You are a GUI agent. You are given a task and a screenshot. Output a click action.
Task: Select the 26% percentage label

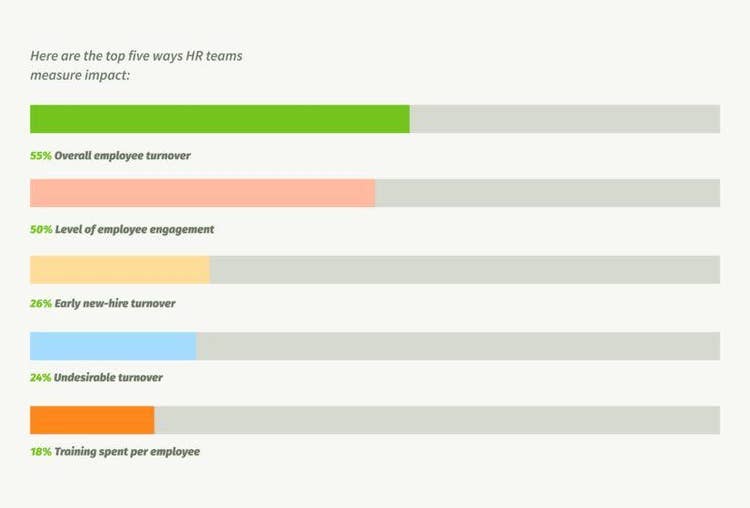[41, 303]
